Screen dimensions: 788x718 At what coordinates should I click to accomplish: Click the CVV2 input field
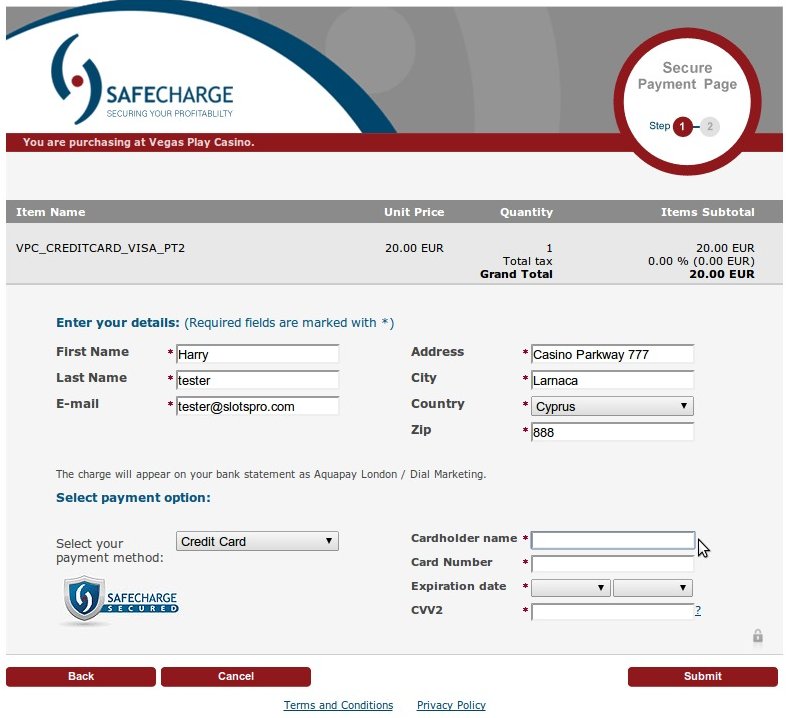click(x=612, y=612)
